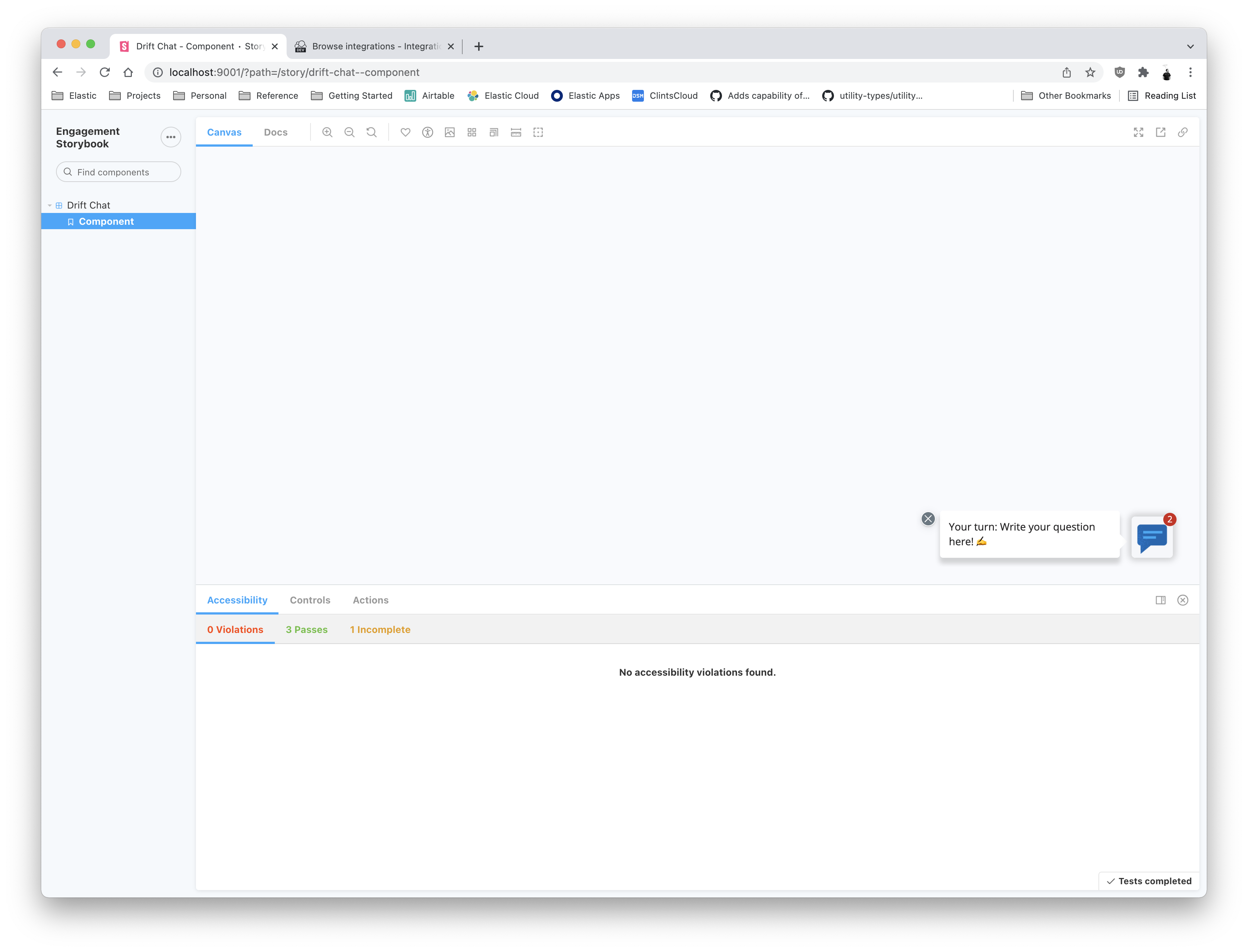Switch to the Controls panel tab

coord(310,600)
